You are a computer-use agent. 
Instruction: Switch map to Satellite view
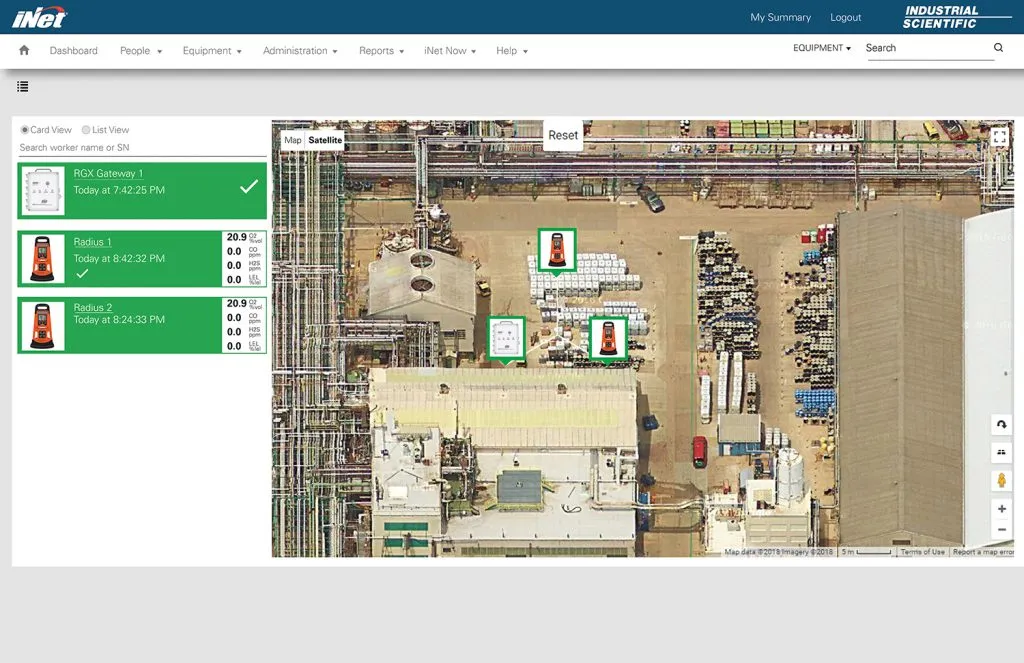tap(325, 141)
